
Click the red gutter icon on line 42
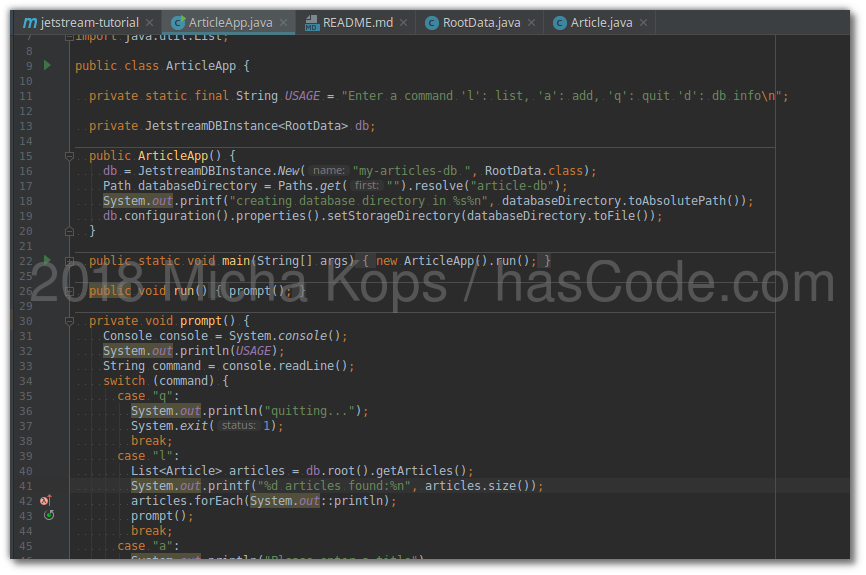46,500
